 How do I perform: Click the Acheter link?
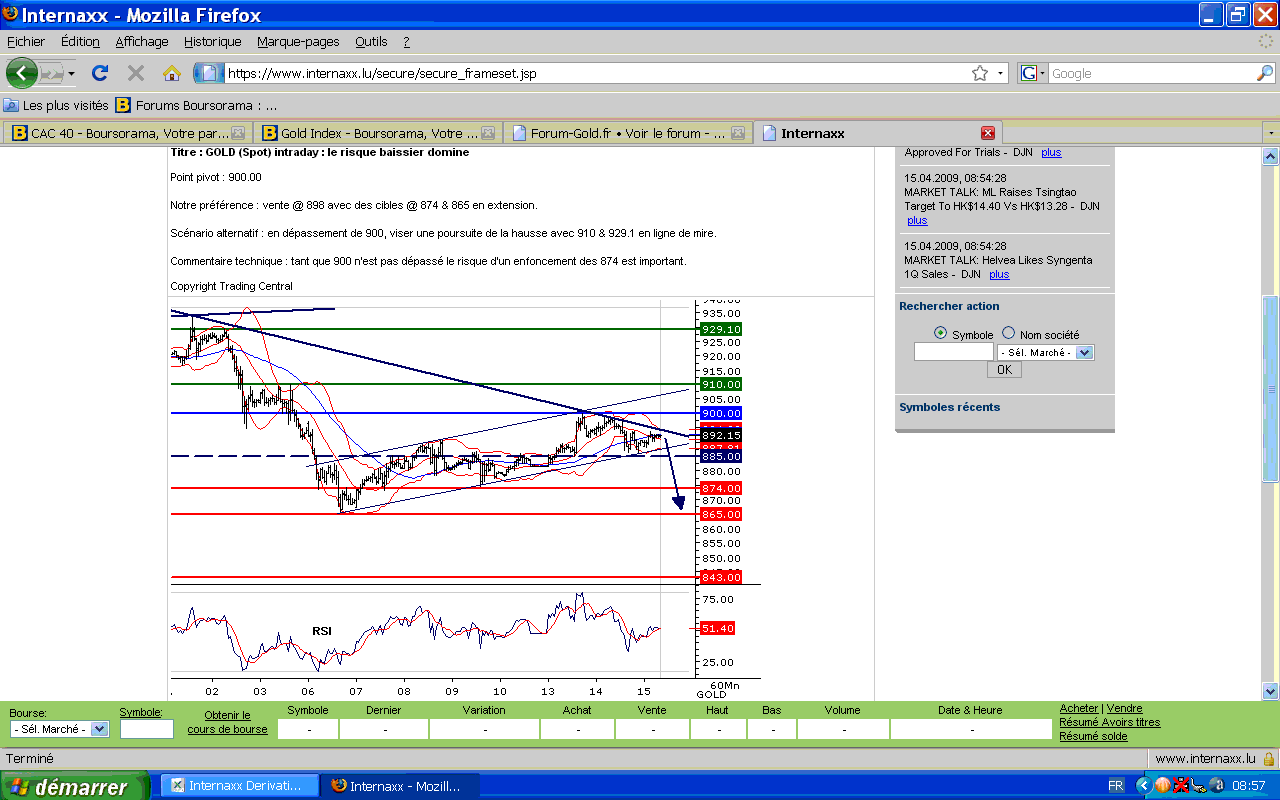1078,708
